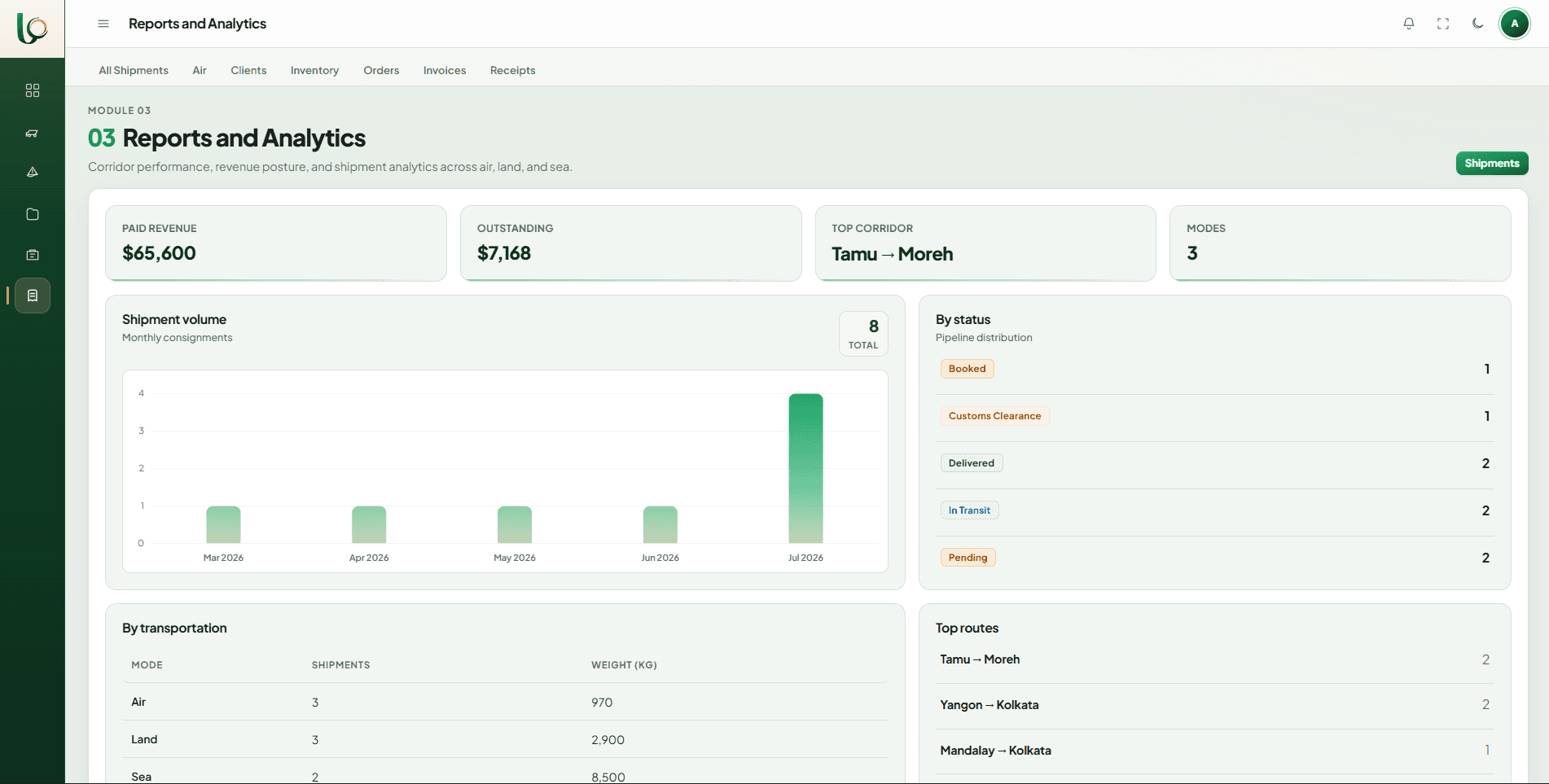Open notifications bell
This screenshot has width=1549, height=784.
click(x=1409, y=24)
